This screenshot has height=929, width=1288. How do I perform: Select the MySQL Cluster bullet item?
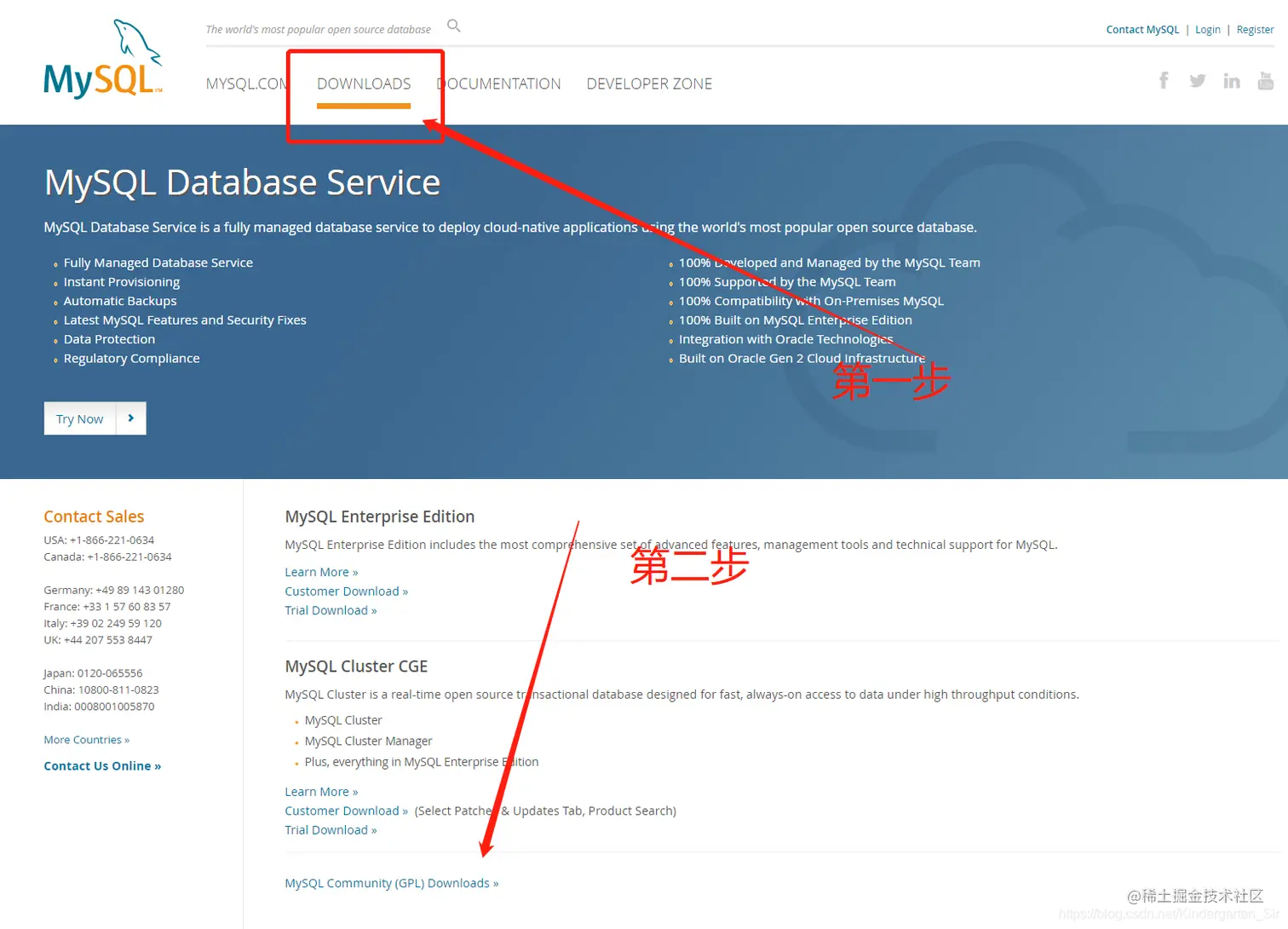tap(343, 720)
